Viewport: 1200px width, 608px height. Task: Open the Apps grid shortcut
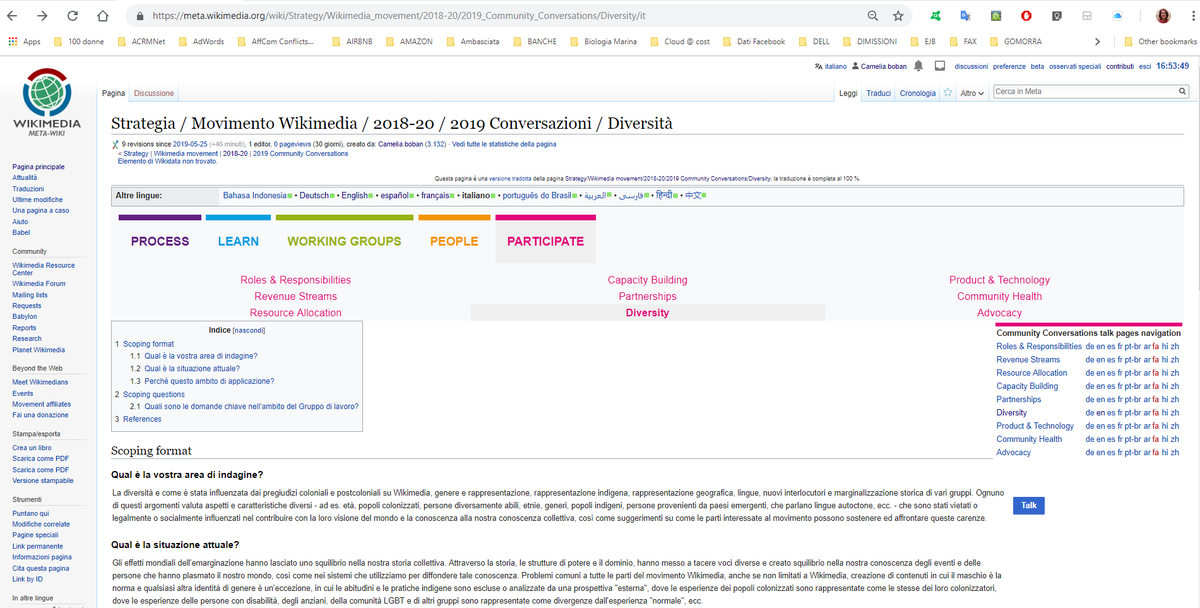pos(24,42)
